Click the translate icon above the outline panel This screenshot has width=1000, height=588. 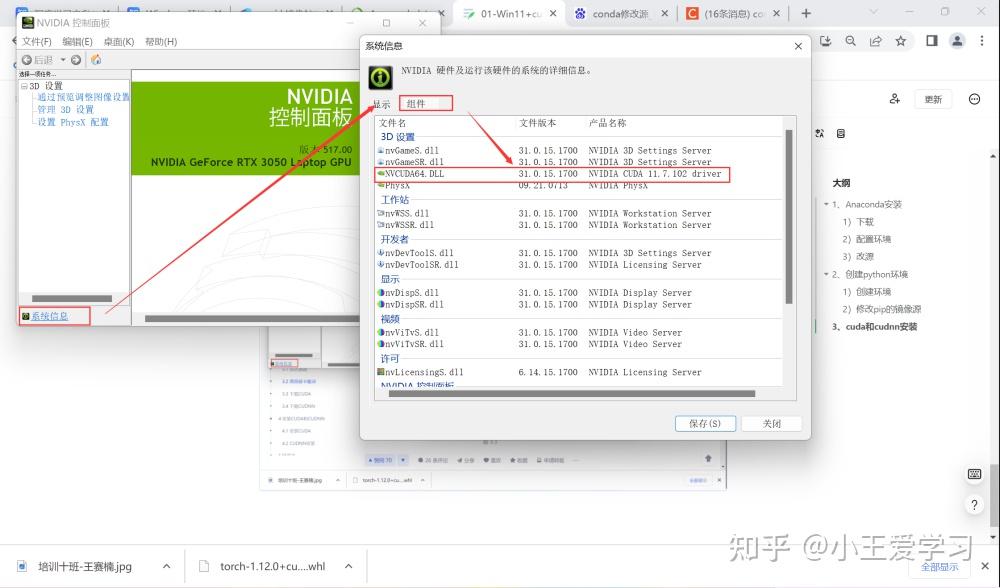click(x=819, y=133)
